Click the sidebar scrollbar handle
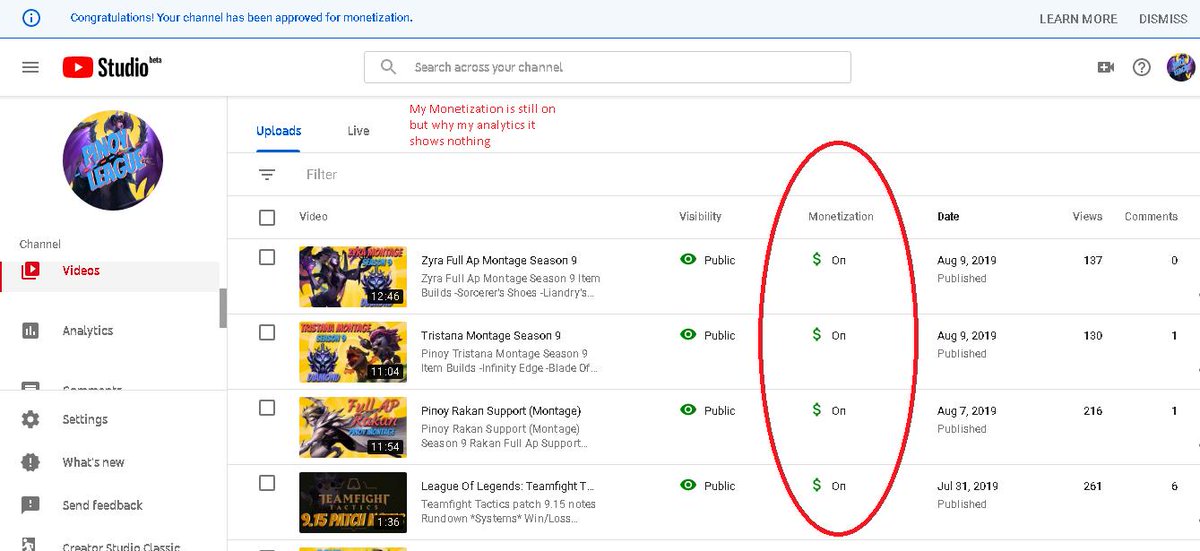The width and height of the screenshot is (1200, 551). [223, 308]
